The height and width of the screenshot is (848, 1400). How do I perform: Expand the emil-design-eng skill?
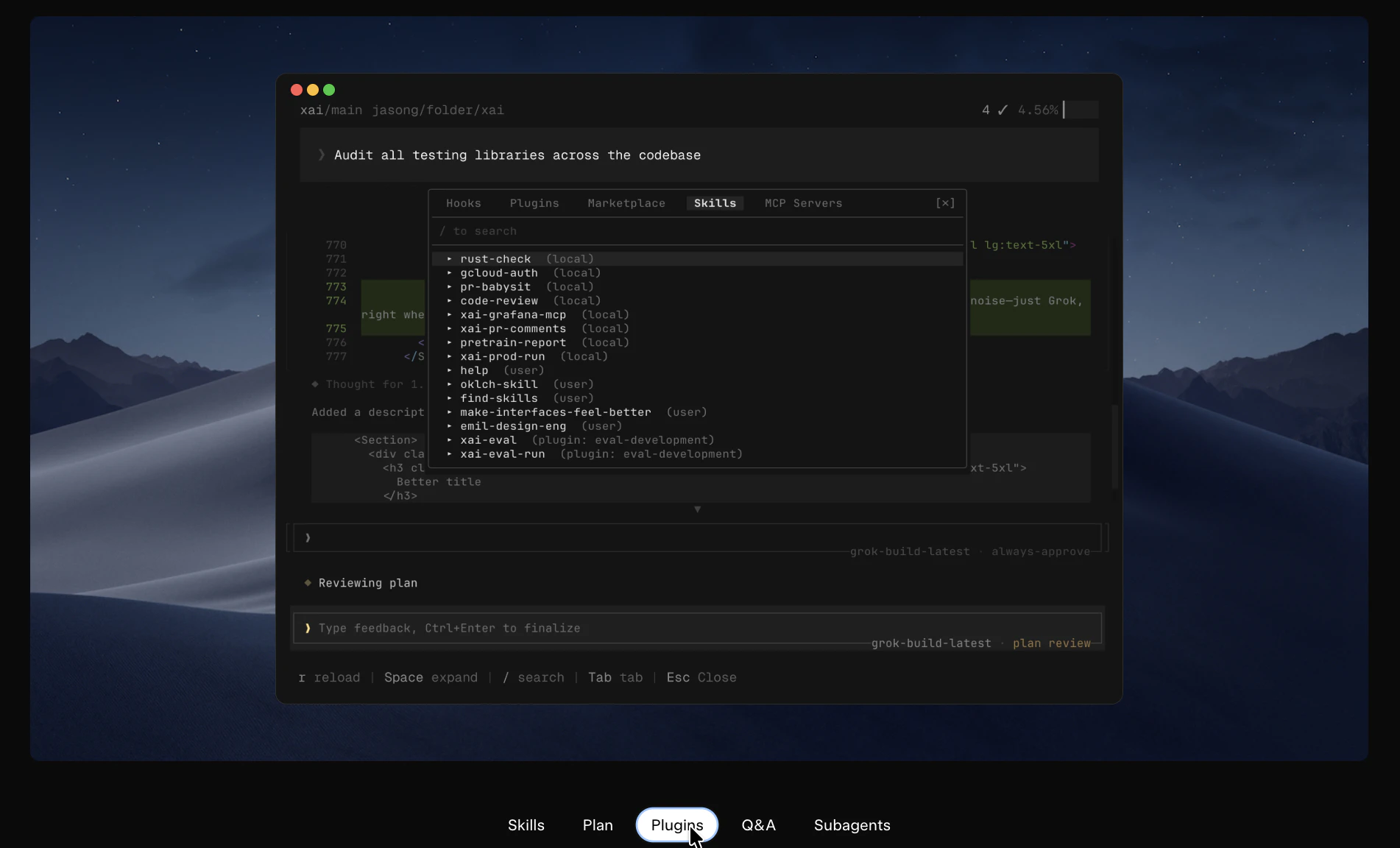coord(697,427)
